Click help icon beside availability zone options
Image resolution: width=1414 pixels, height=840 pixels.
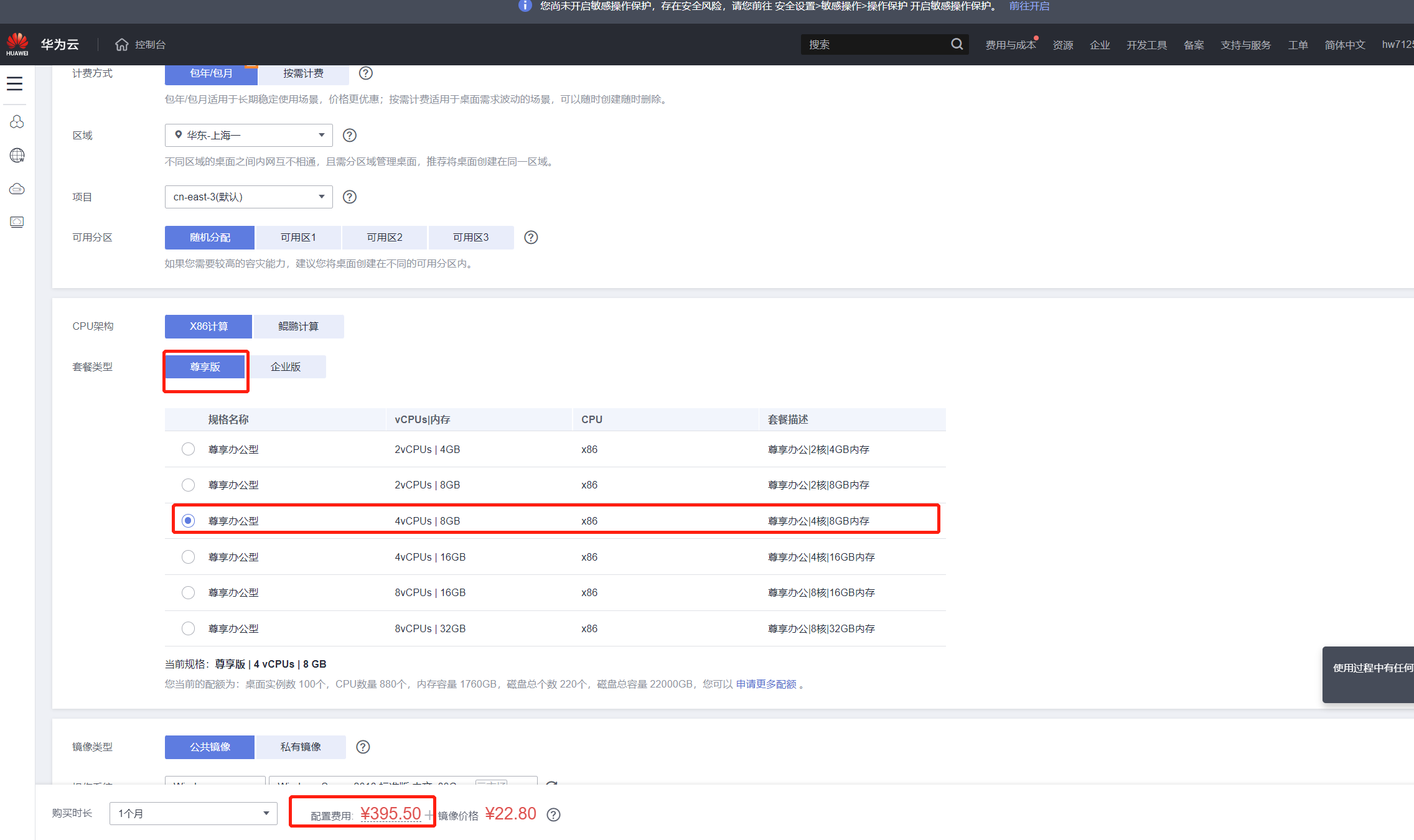click(531, 238)
